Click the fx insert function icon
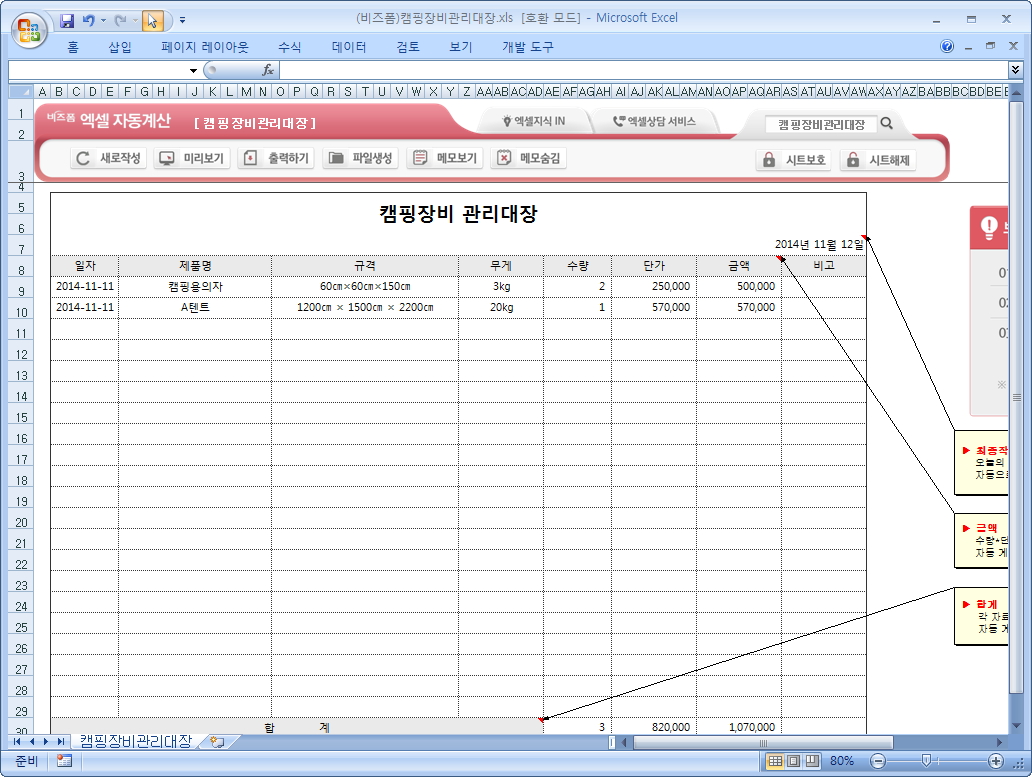1032x777 pixels. (x=268, y=70)
